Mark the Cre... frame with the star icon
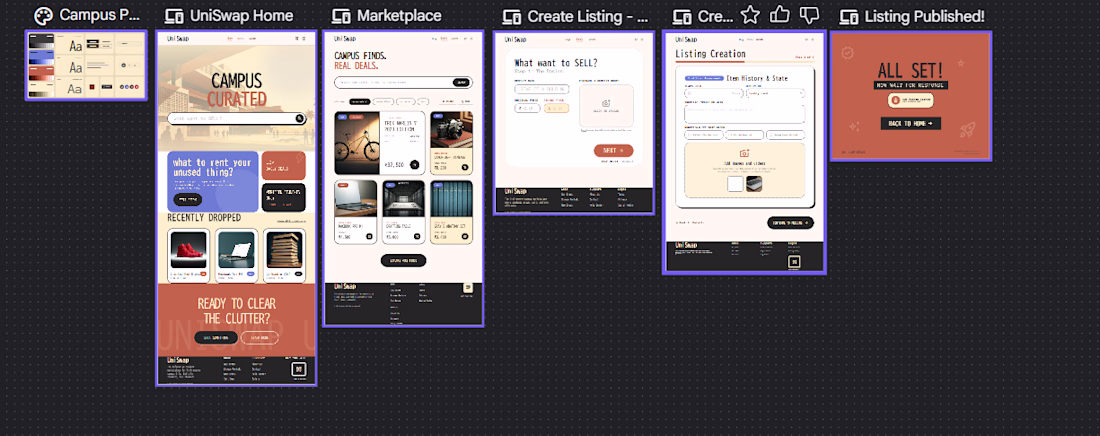The image size is (1100, 436). point(750,15)
